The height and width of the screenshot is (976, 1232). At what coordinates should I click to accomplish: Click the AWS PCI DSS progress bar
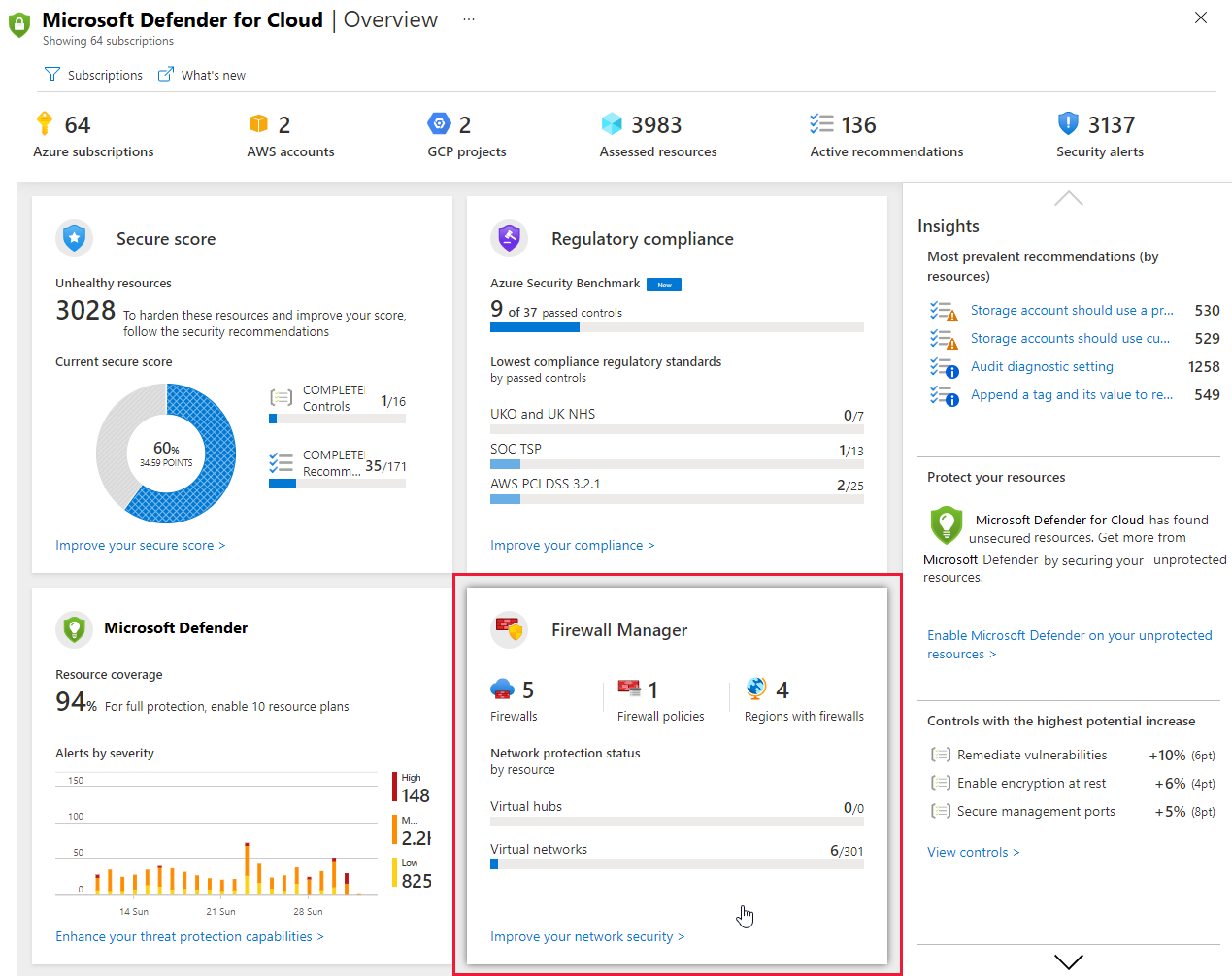[x=677, y=498]
